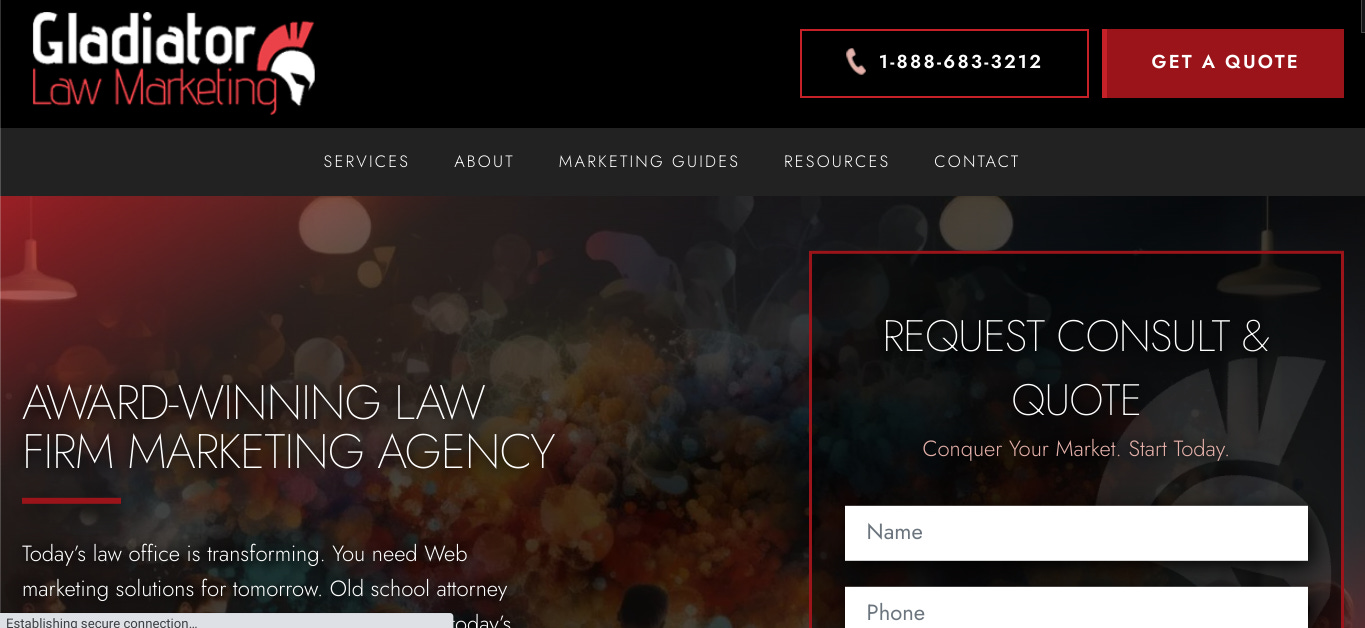The image size is (1365, 628).
Task: Click the 'Establishing secure connection' status text
Action: click(x=102, y=622)
